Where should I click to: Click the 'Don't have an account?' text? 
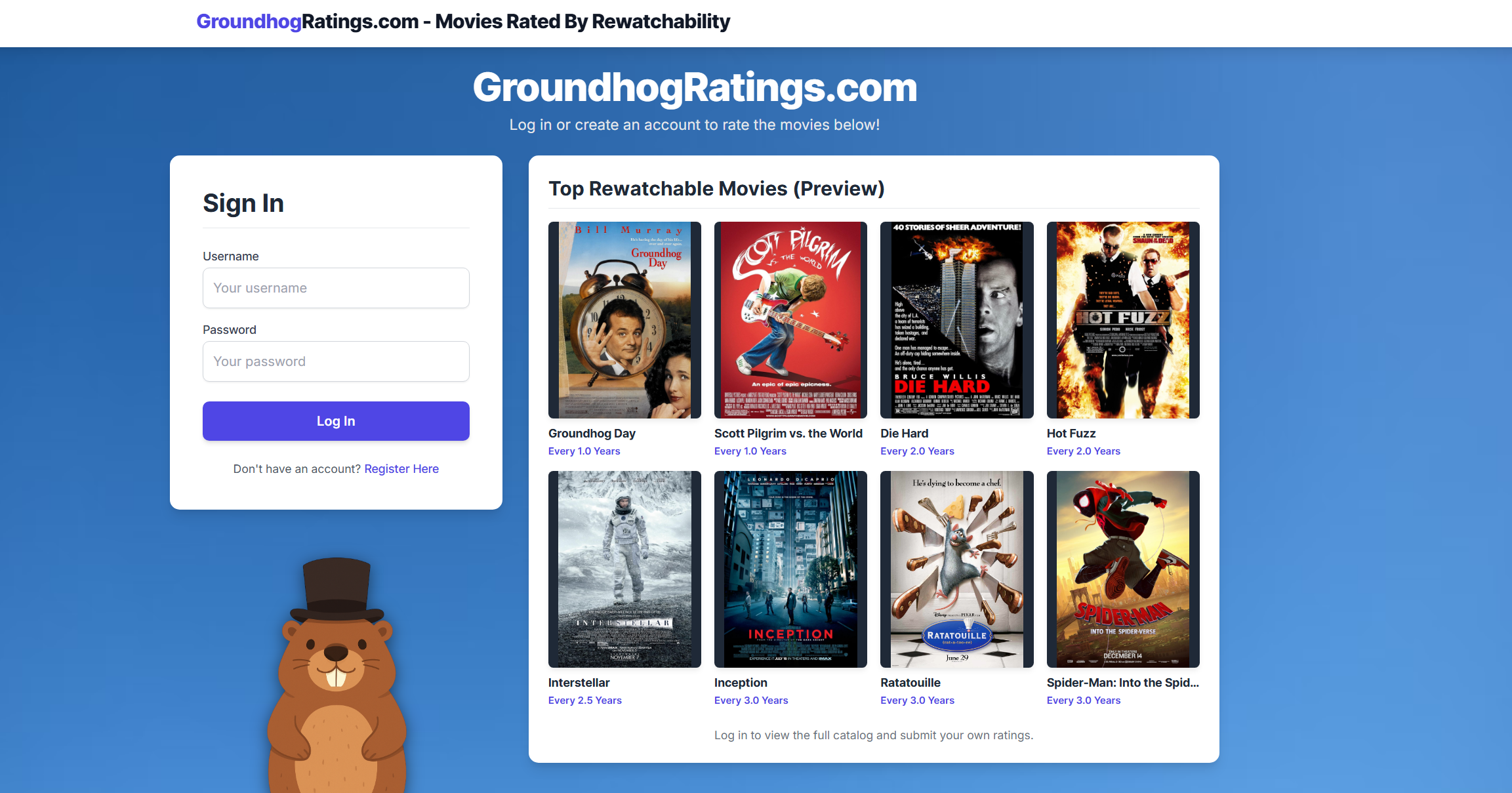point(297,469)
